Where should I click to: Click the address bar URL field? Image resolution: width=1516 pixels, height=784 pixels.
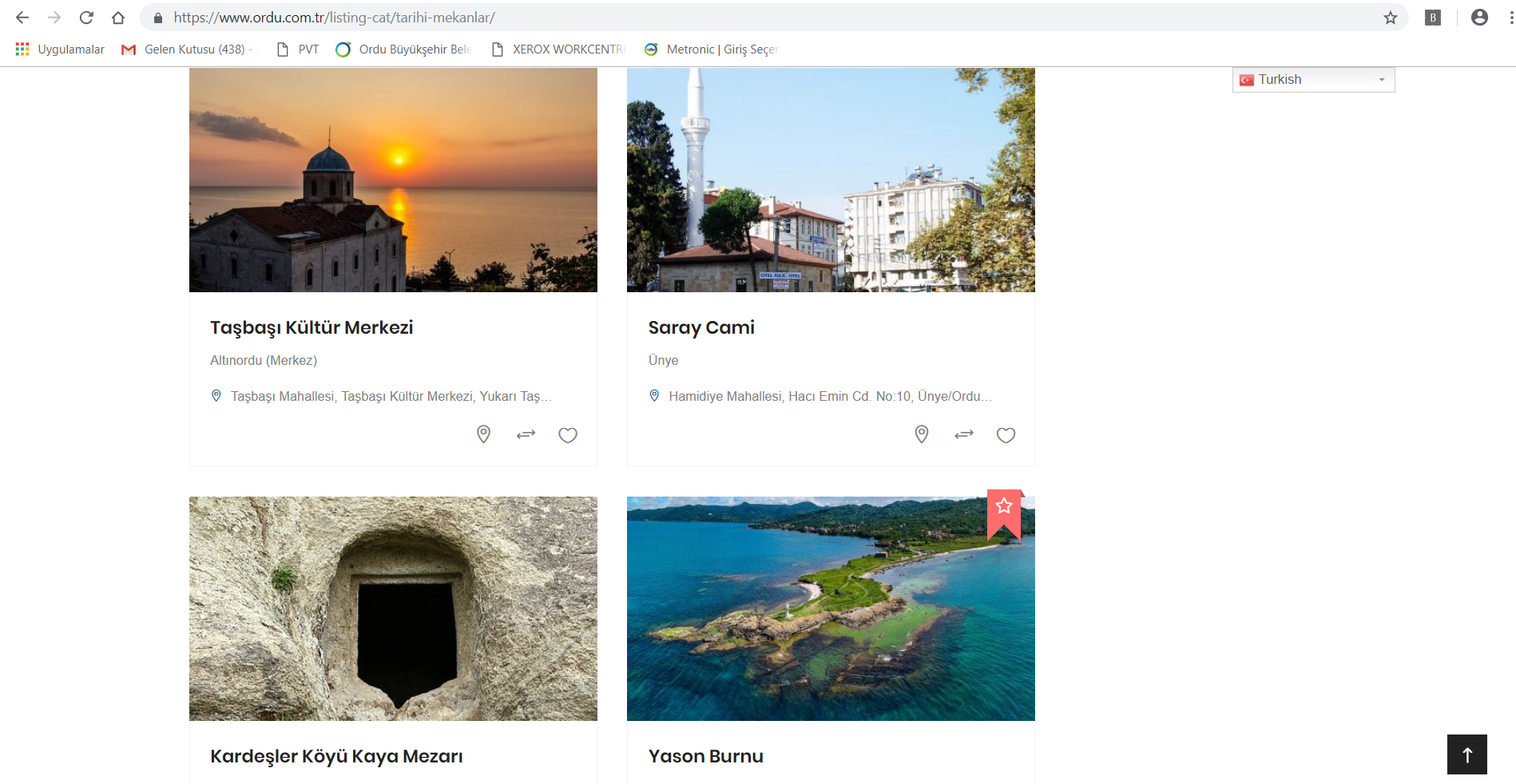pos(719,18)
